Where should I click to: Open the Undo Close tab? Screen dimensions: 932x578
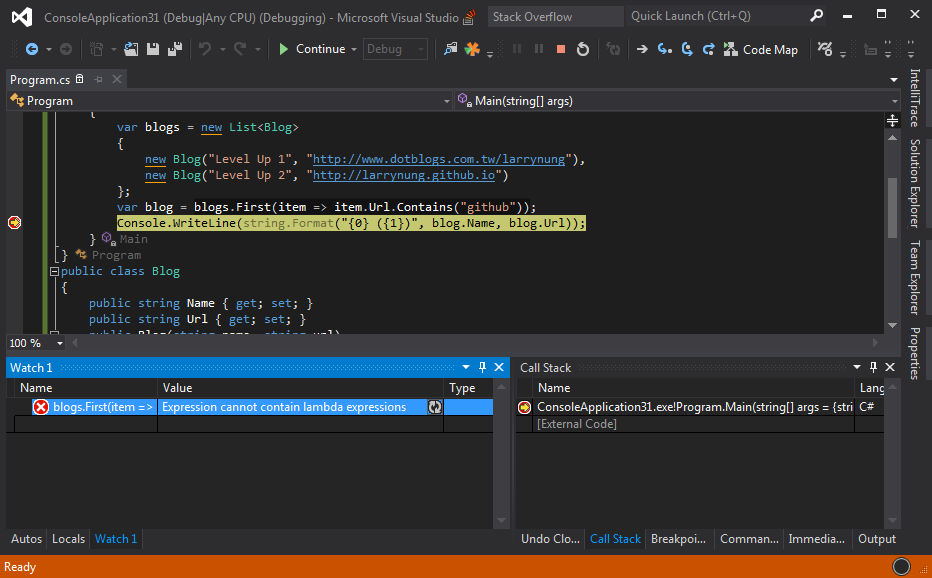coord(550,539)
